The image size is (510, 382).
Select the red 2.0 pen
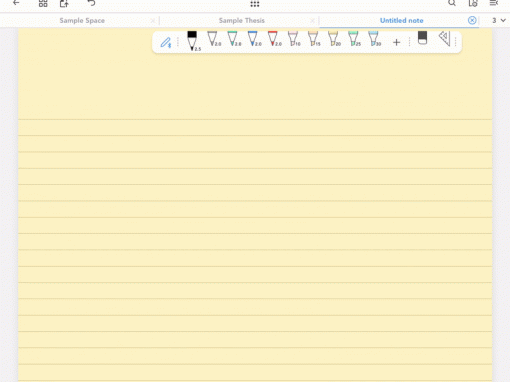point(274,39)
